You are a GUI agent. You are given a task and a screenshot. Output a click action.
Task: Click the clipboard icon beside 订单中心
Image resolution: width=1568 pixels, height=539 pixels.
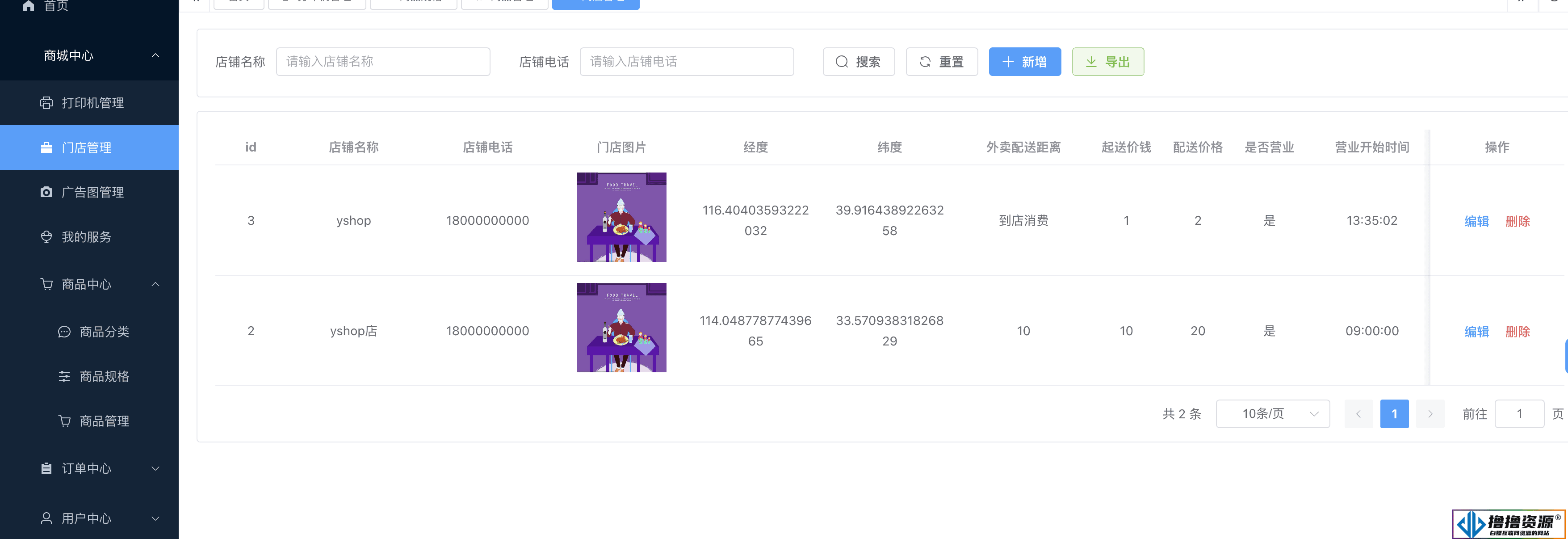(46, 468)
